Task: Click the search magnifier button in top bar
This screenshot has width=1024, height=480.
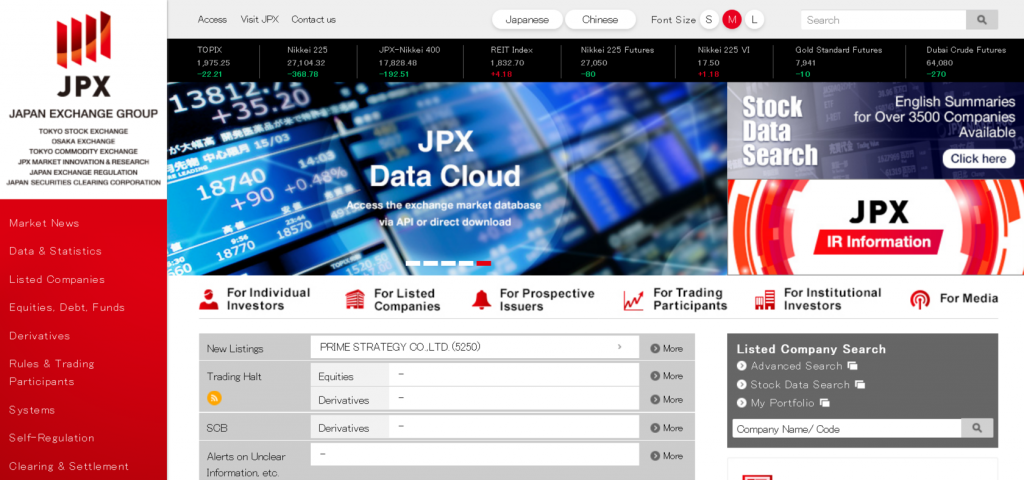Action: pos(982,20)
